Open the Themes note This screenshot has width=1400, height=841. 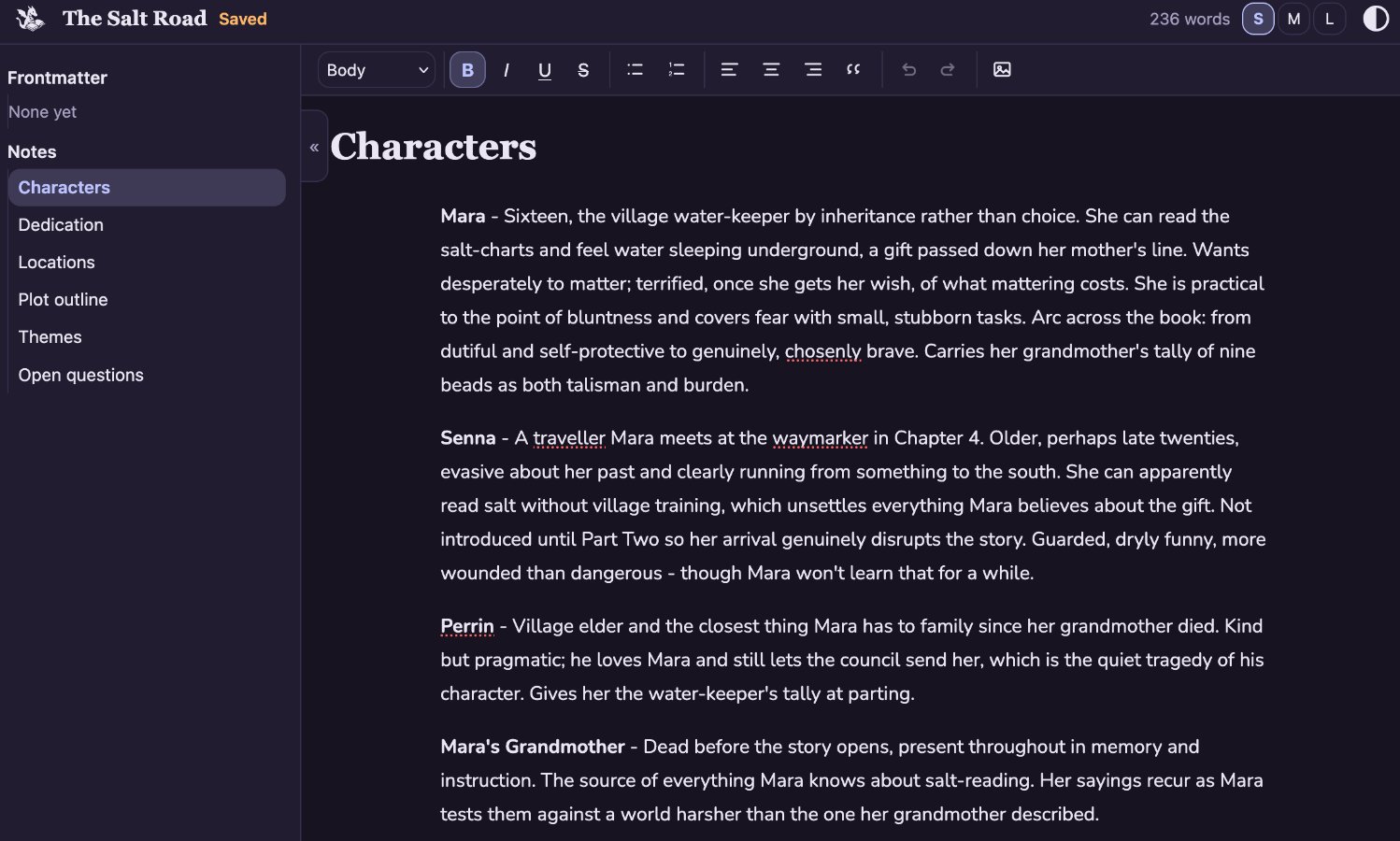pos(147,336)
